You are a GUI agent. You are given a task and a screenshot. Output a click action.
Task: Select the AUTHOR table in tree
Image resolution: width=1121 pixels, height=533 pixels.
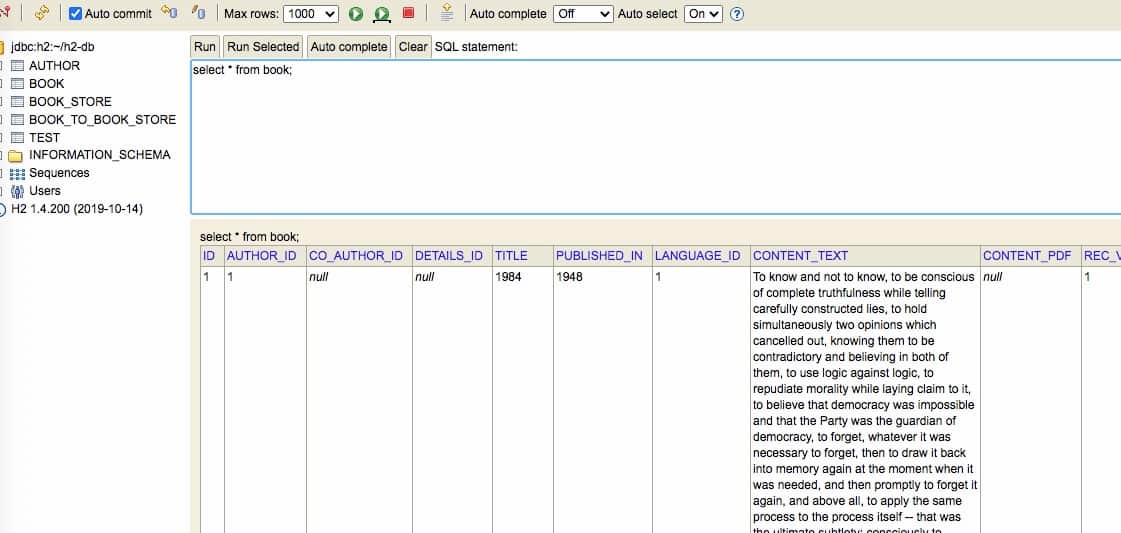[x=54, y=66]
